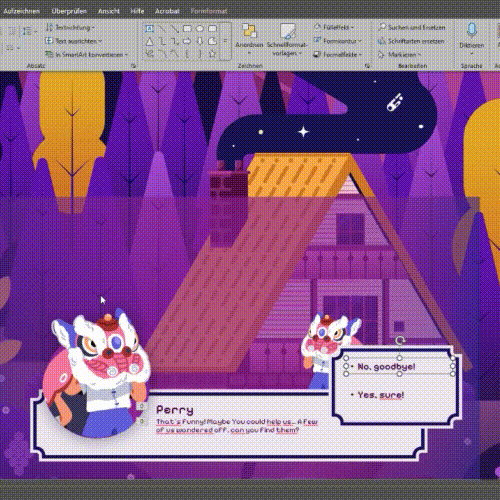This screenshot has width=500, height=500.
Task: Select the large Perry portrait image
Action: pyautogui.click(x=97, y=374)
